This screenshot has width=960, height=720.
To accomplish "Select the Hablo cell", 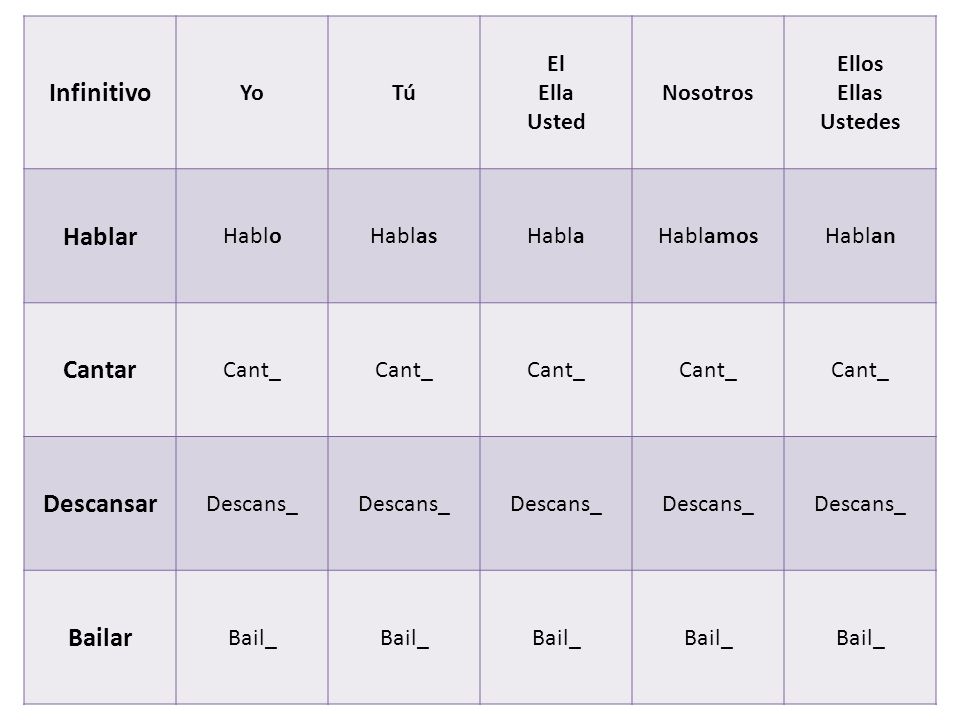I will coord(252,236).
